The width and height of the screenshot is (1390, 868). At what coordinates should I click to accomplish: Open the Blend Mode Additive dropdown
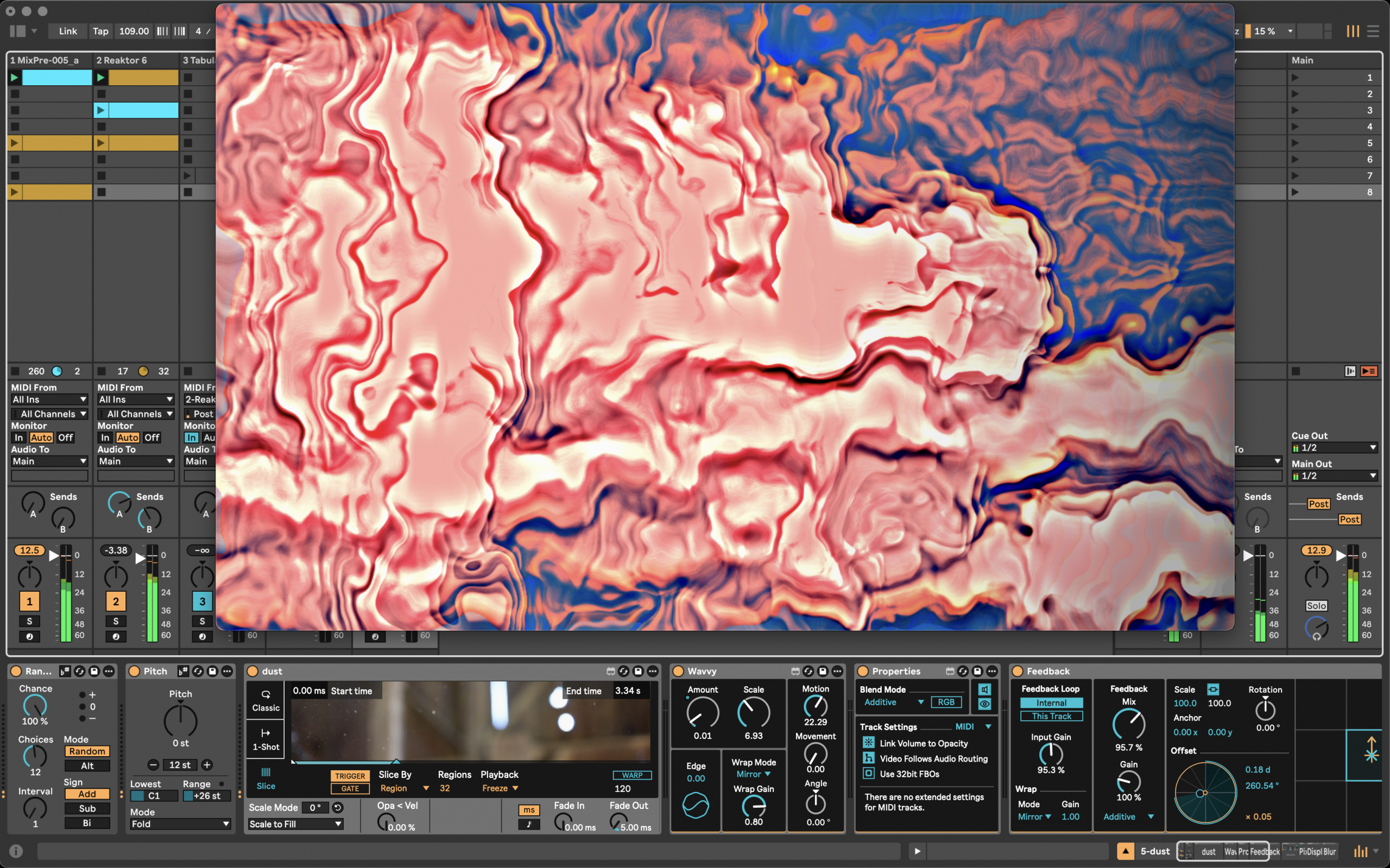coord(893,702)
